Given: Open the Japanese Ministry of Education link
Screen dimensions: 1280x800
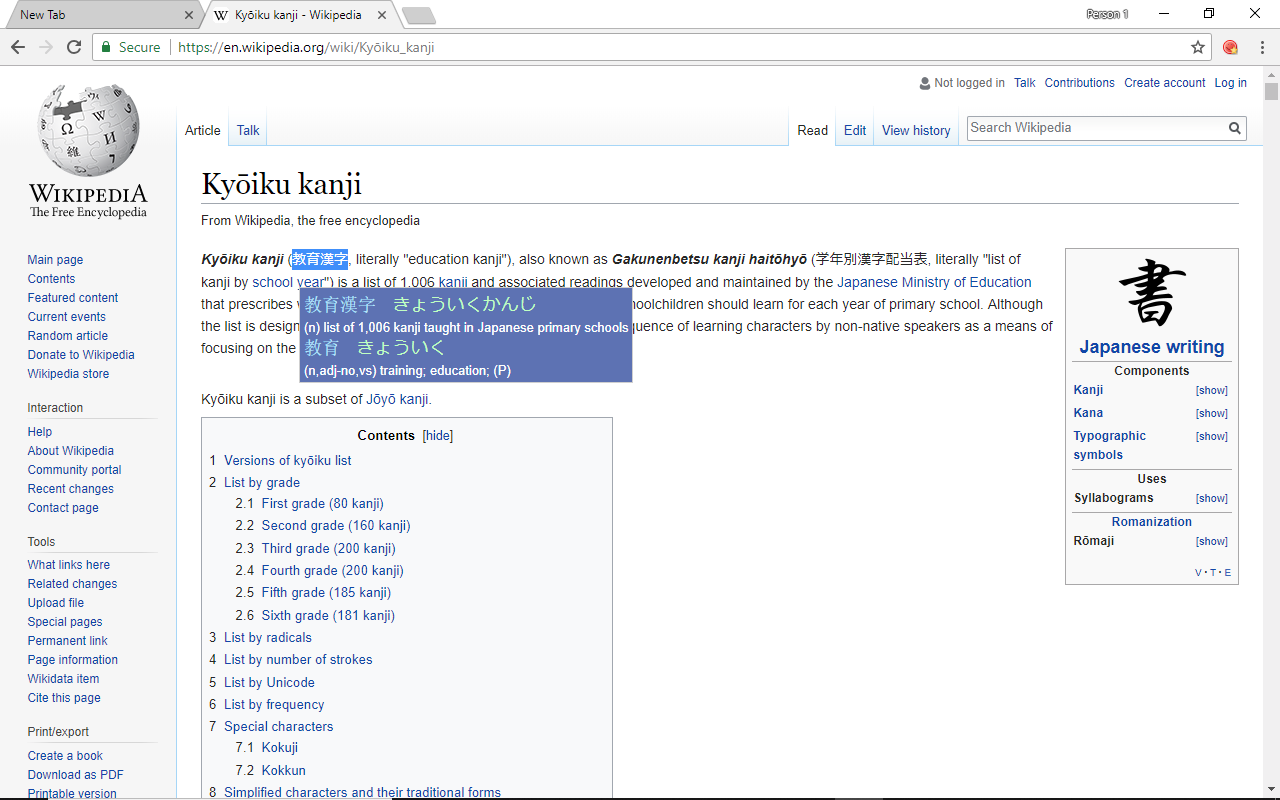Looking at the screenshot, I should point(934,282).
